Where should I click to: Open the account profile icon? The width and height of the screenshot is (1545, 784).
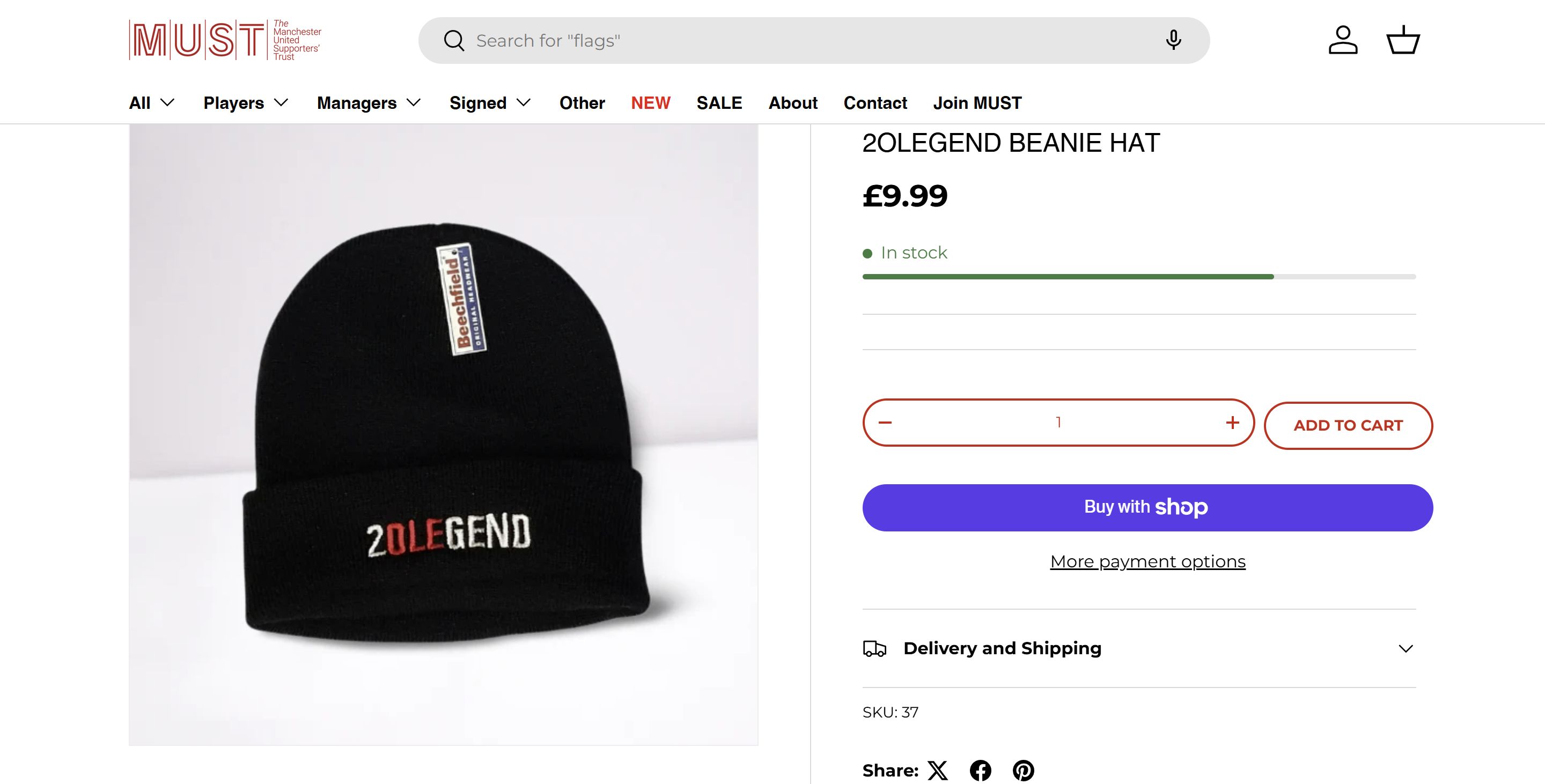point(1343,40)
